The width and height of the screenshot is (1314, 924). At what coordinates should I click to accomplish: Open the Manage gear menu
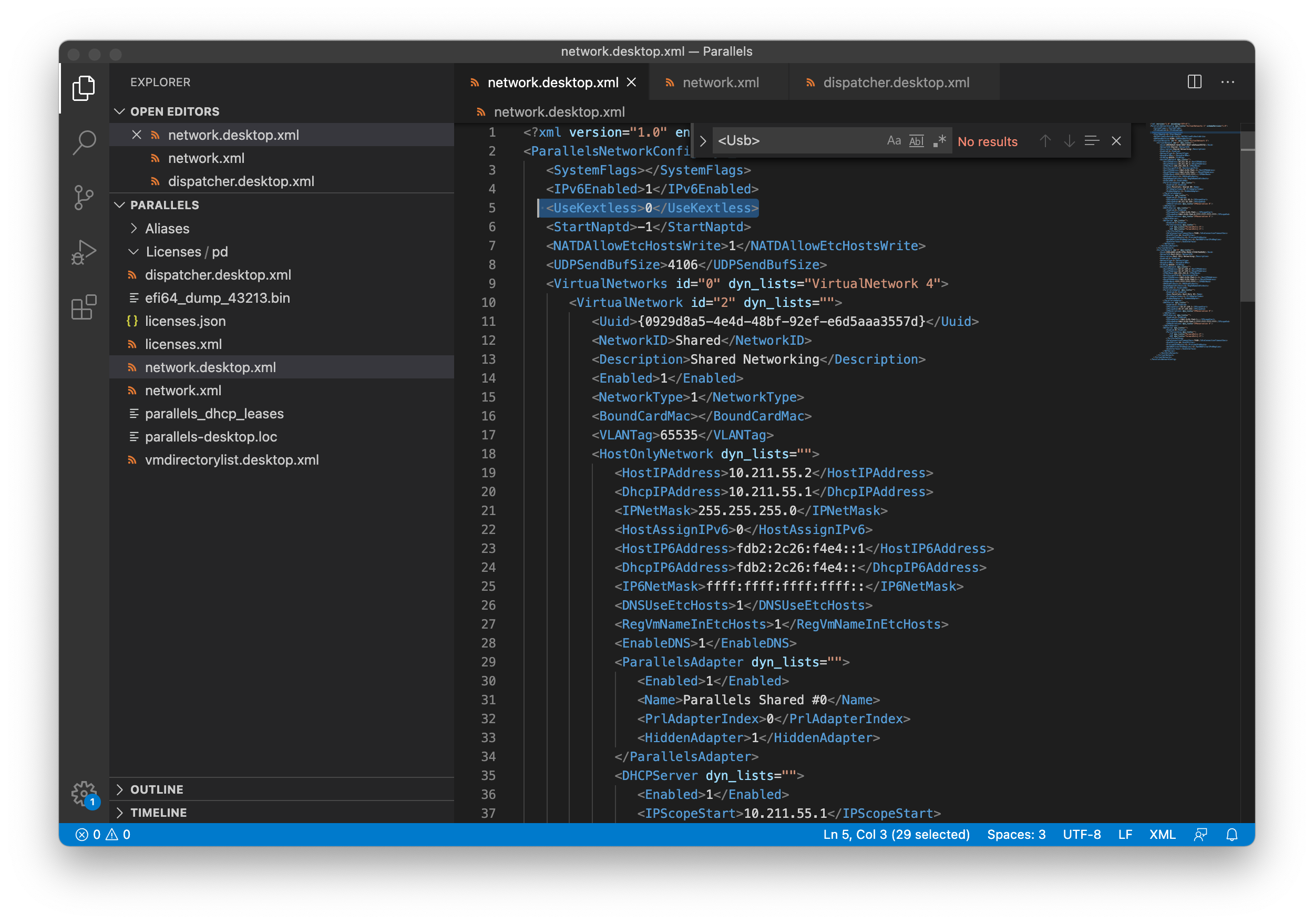tap(85, 794)
